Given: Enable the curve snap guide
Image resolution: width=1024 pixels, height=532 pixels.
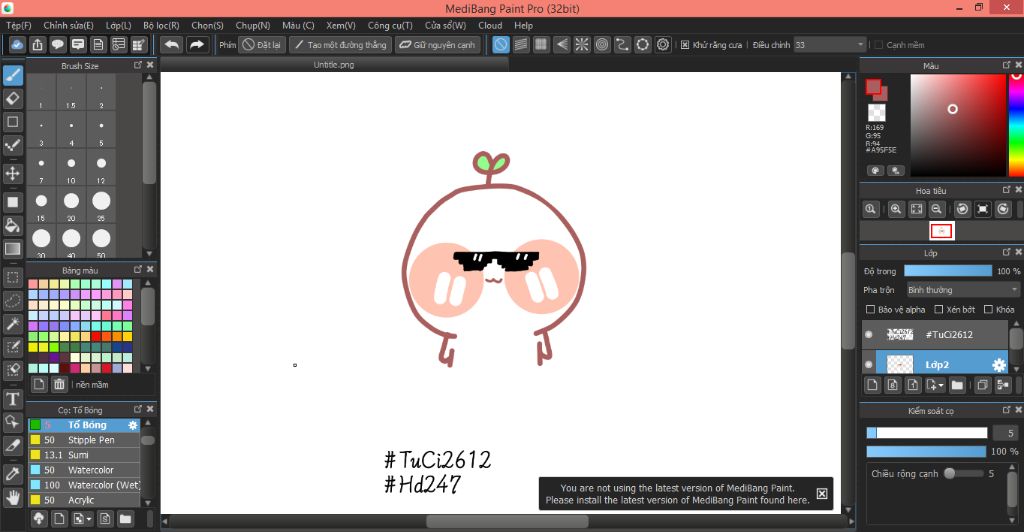Looking at the screenshot, I should point(622,44).
